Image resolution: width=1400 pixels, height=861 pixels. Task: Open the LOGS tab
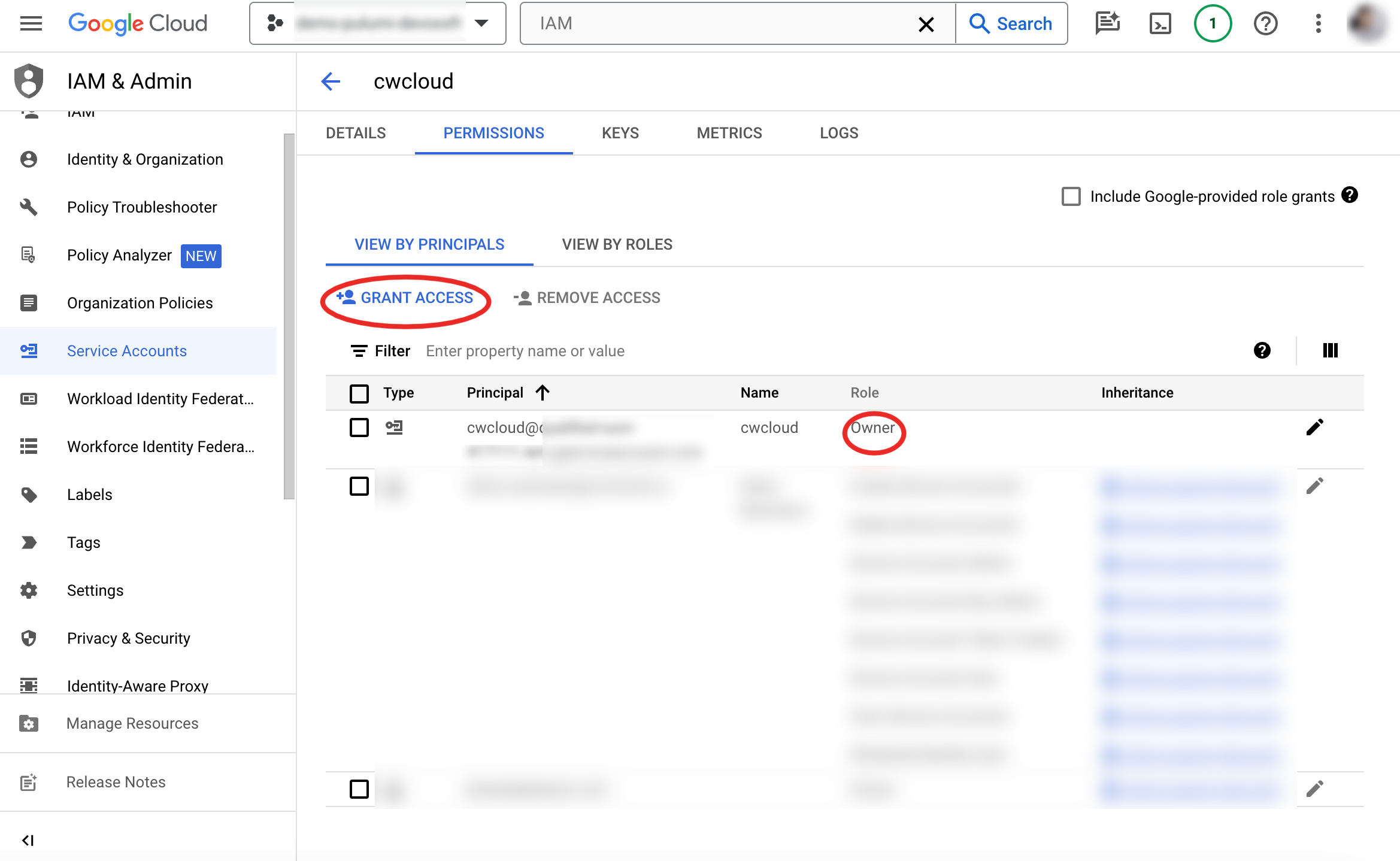point(839,133)
